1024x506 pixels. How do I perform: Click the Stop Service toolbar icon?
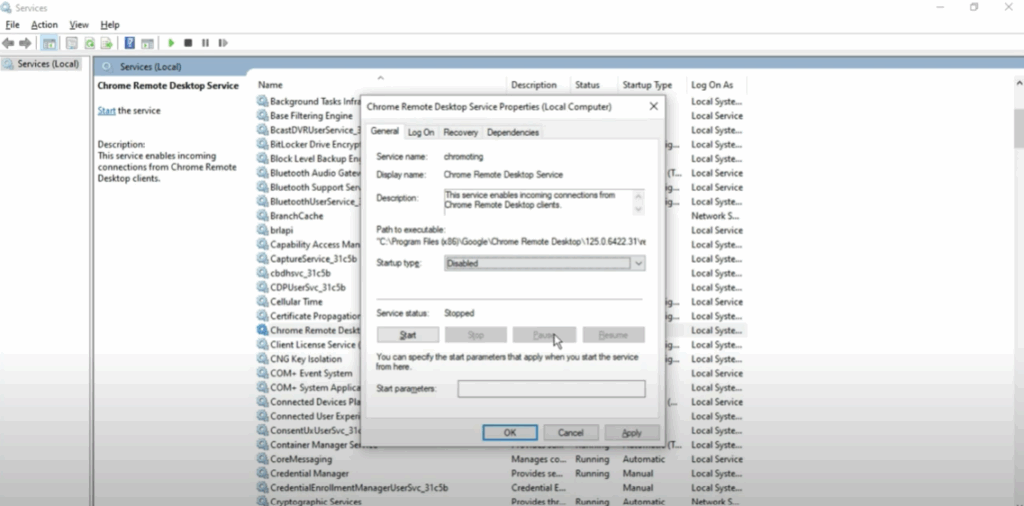188,43
